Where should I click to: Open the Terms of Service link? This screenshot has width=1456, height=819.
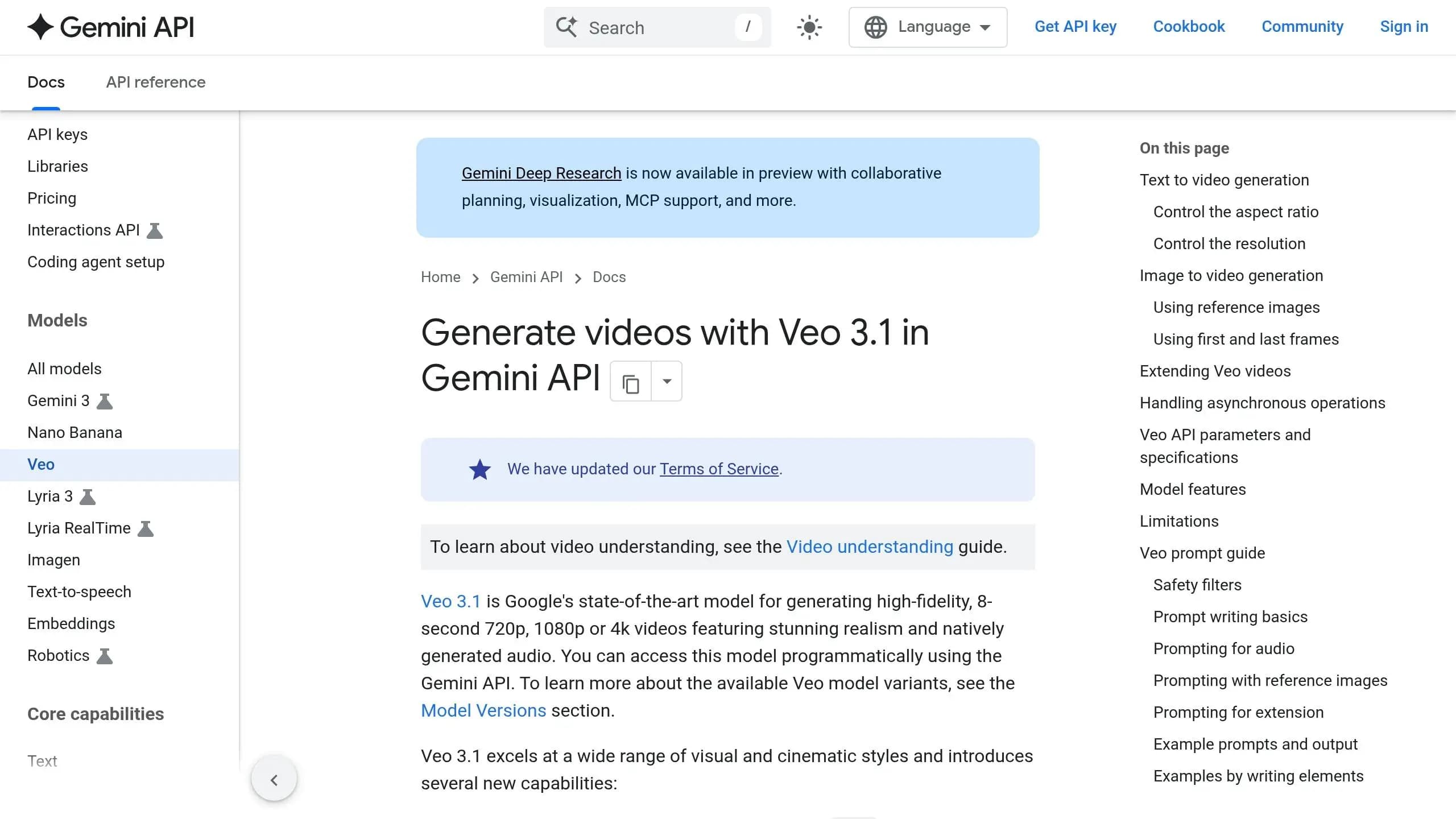719,469
